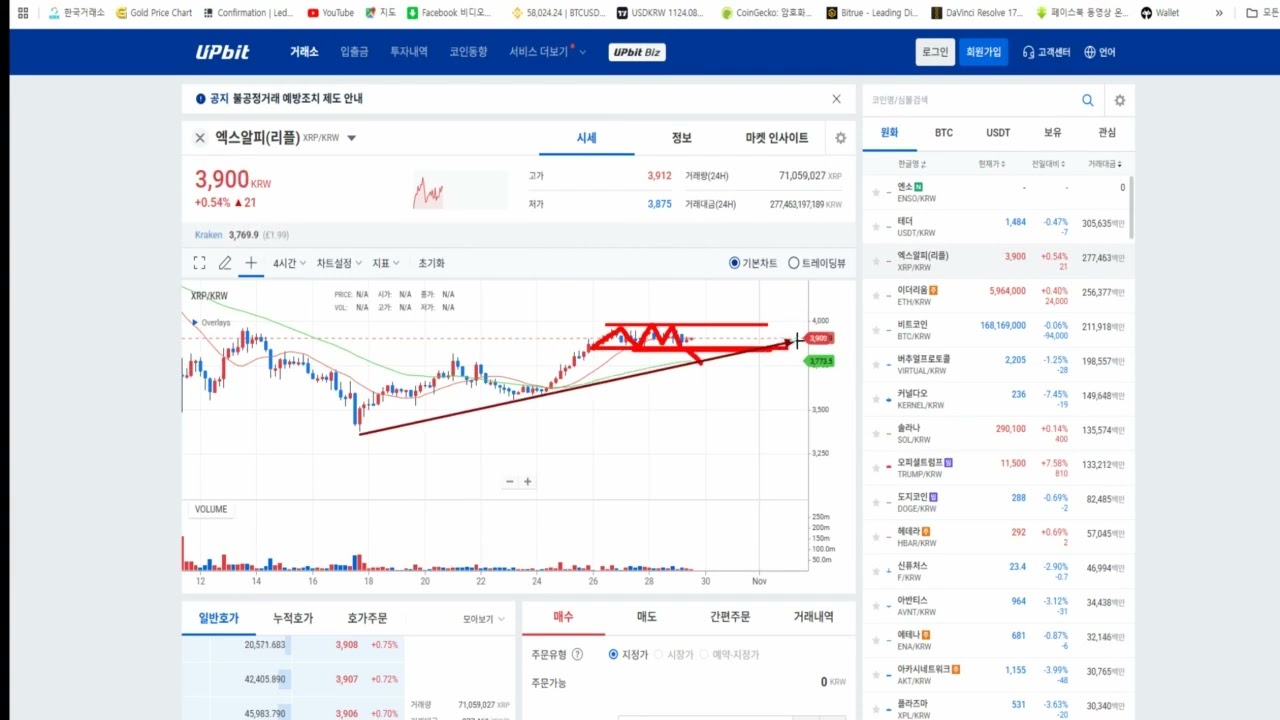
Task: Click the Chrome apps grid icon
Action: pos(23,13)
